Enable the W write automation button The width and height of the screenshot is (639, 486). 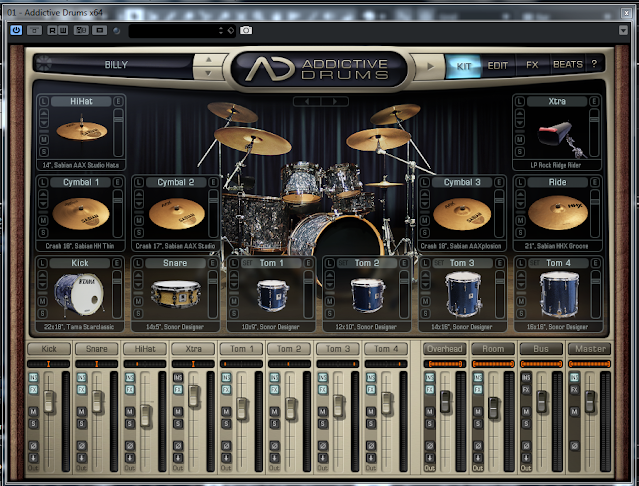[63, 30]
